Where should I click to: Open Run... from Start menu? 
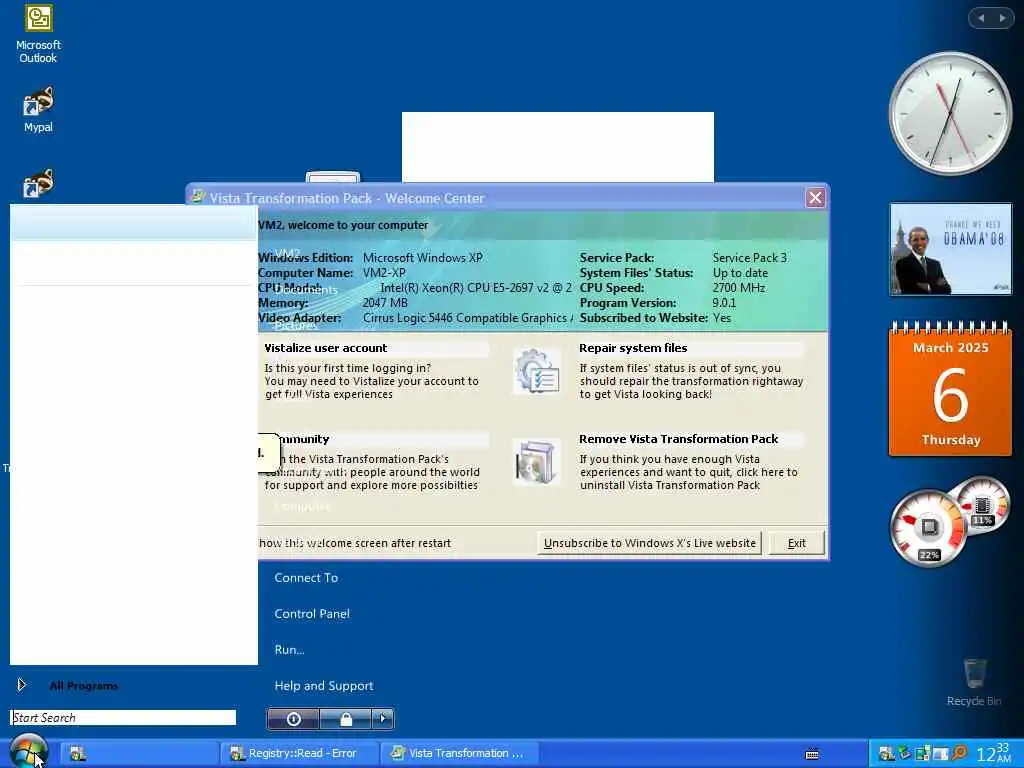[289, 649]
